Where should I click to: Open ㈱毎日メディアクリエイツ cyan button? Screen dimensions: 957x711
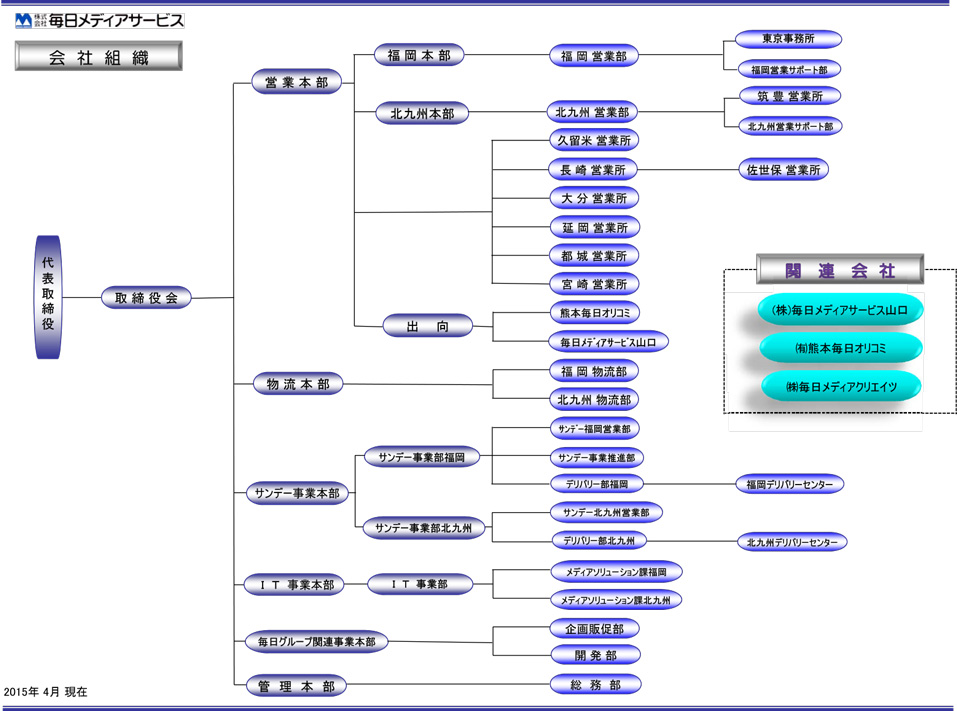click(x=841, y=386)
